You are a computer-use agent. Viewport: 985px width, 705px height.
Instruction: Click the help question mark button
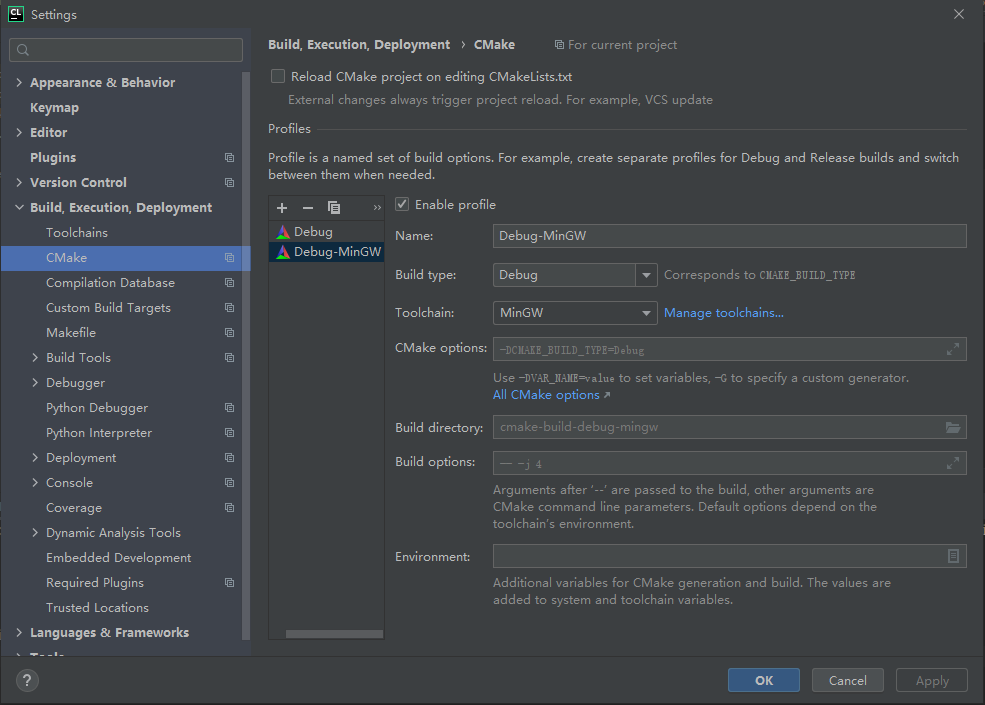27,681
